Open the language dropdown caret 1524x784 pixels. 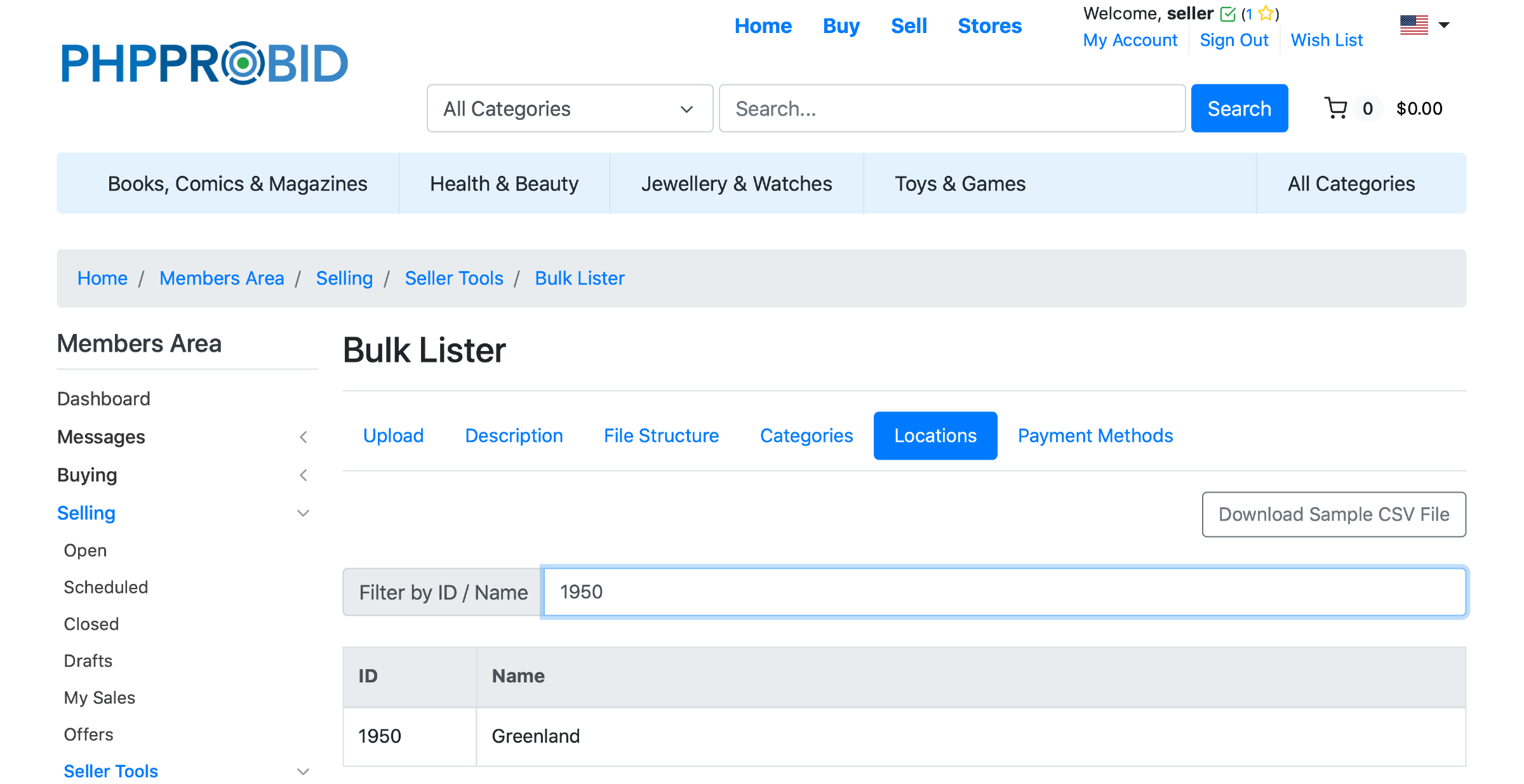[1444, 25]
